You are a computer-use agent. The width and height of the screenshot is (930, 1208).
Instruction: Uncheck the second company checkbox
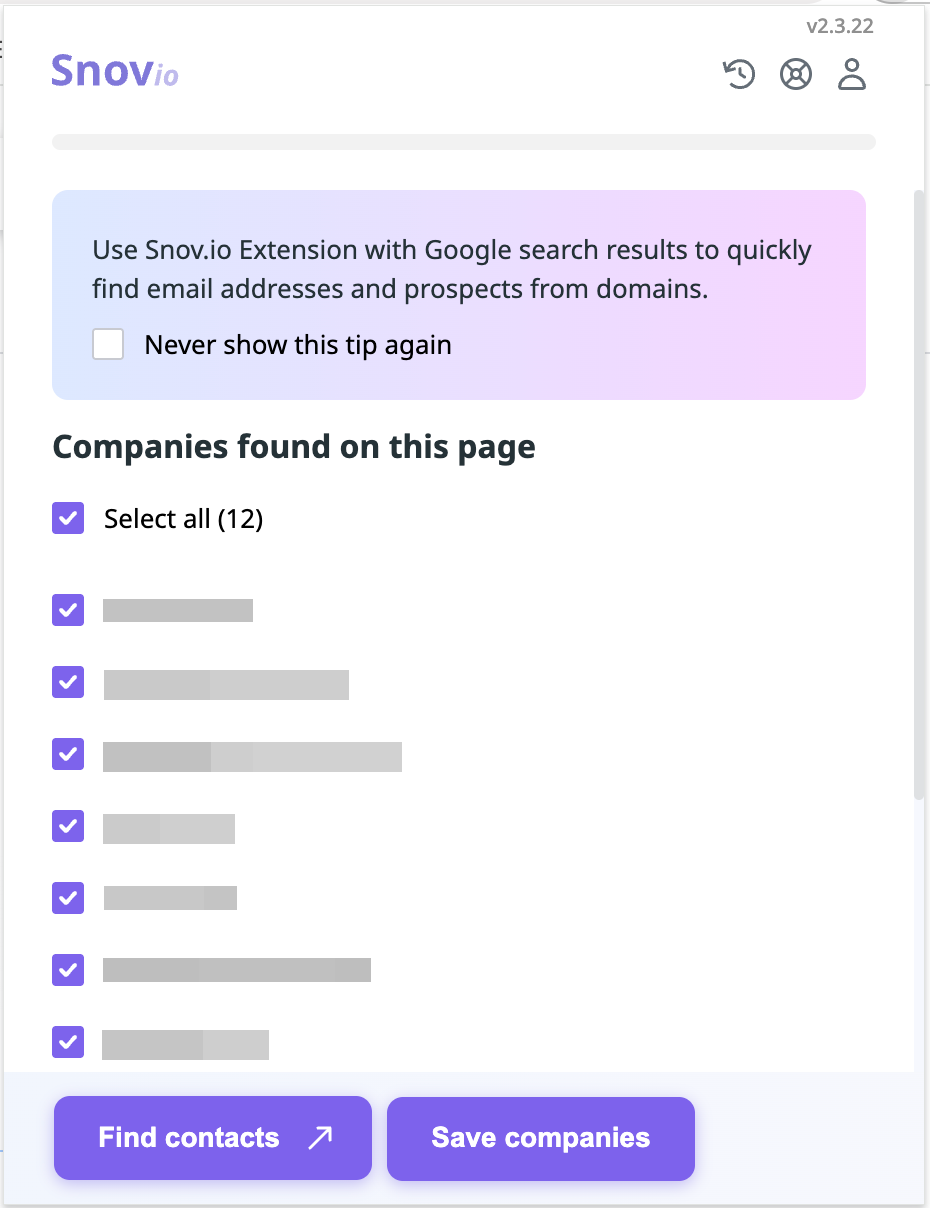(x=68, y=682)
